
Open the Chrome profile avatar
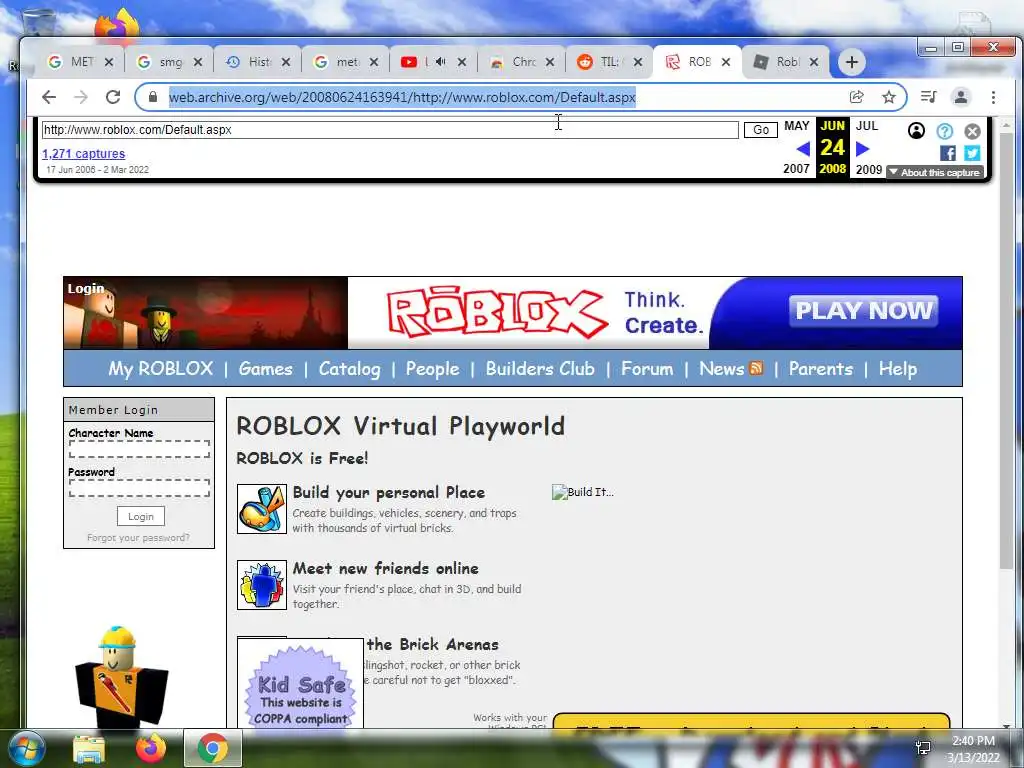tap(961, 97)
